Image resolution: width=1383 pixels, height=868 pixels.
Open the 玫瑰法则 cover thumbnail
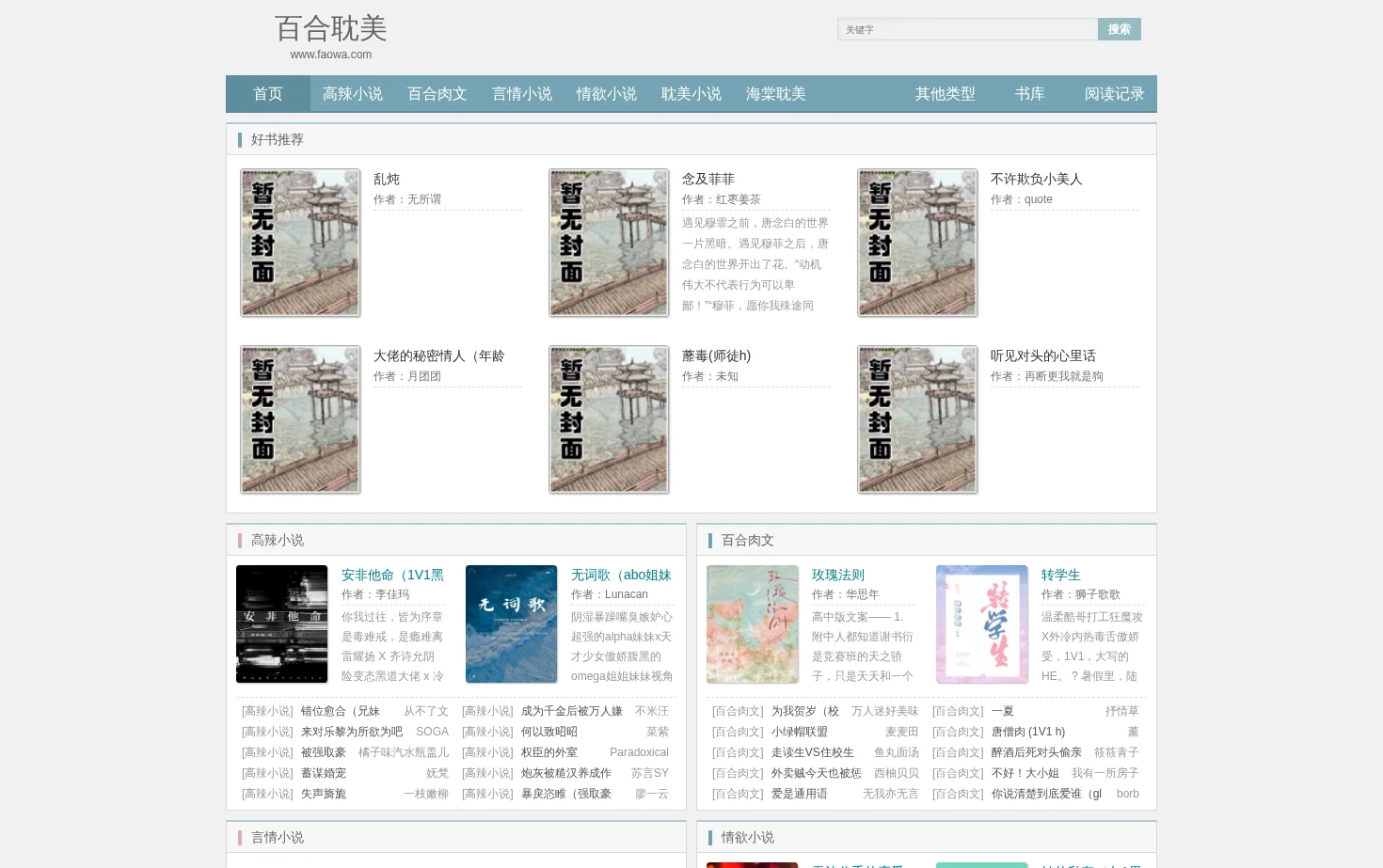pos(753,624)
